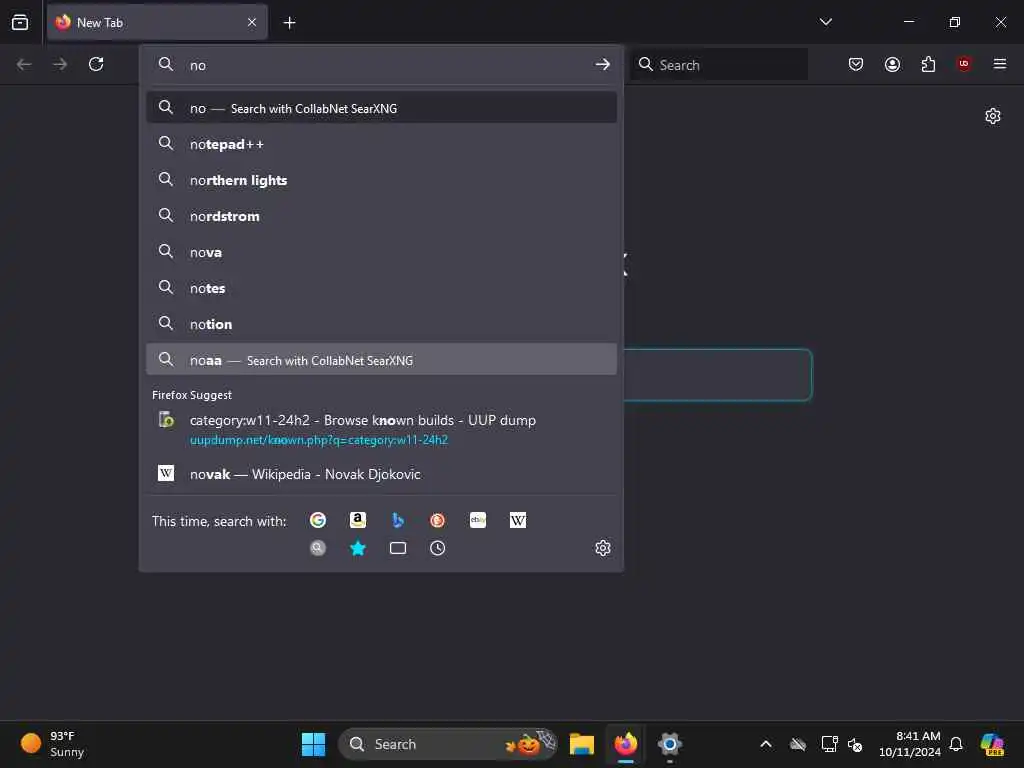Show hidden system tray icons
This screenshot has width=1024, height=768.
pyautogui.click(x=766, y=744)
